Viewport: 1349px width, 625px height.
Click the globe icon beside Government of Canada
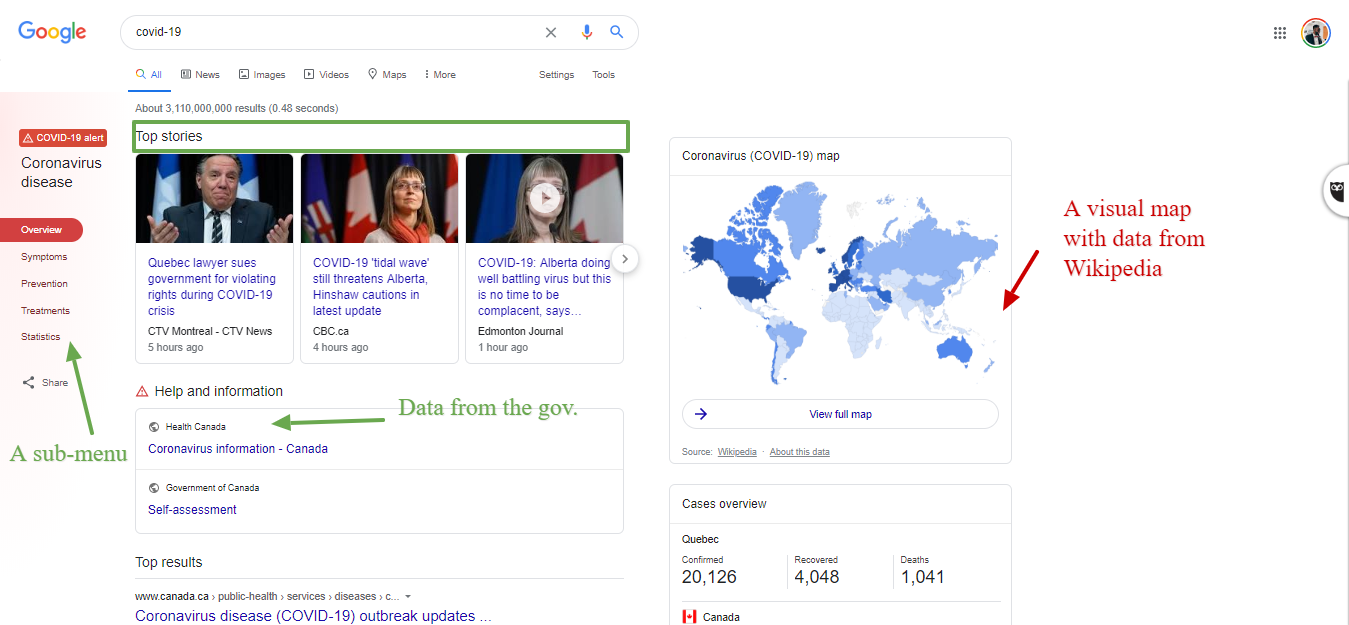click(x=154, y=488)
